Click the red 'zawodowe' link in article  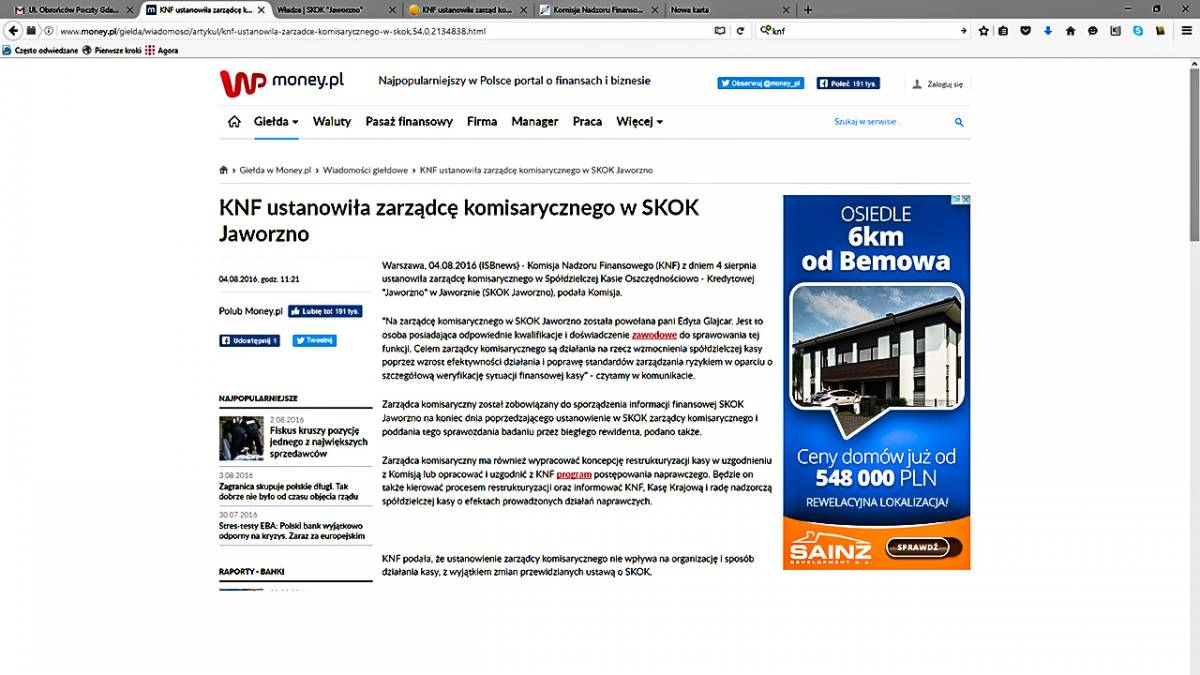(x=656, y=335)
